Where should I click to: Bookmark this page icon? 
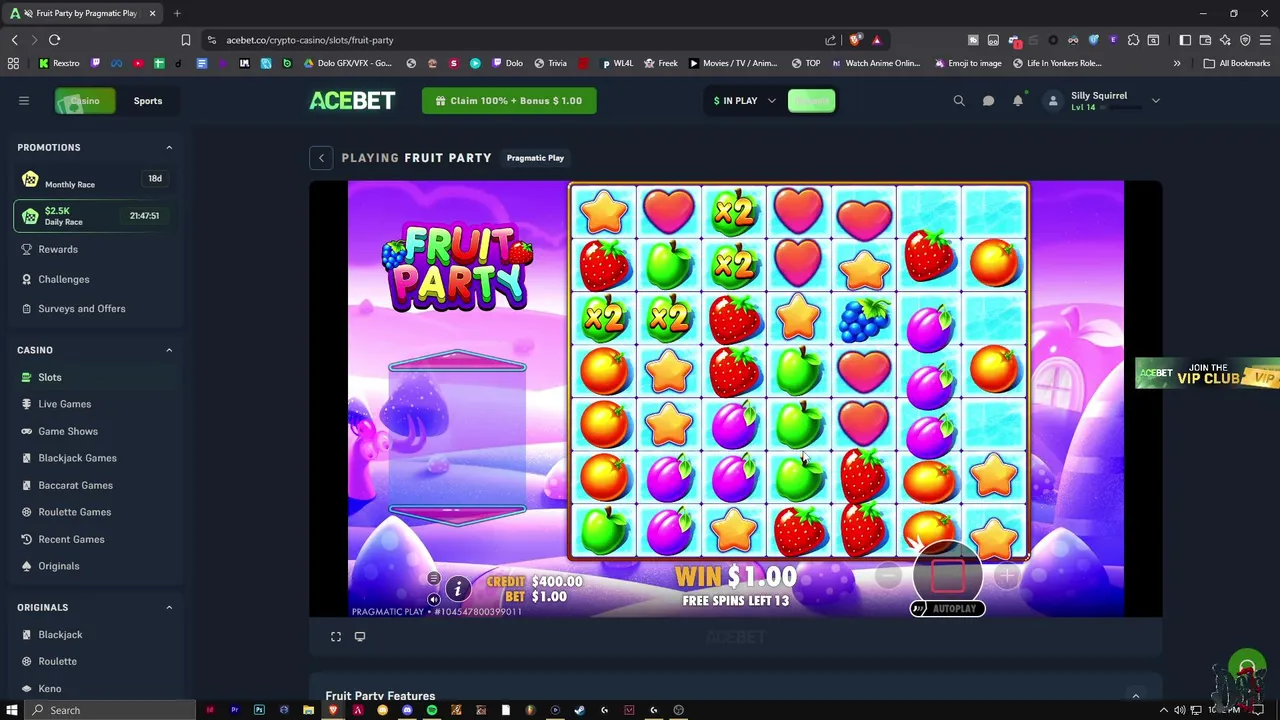[185, 40]
